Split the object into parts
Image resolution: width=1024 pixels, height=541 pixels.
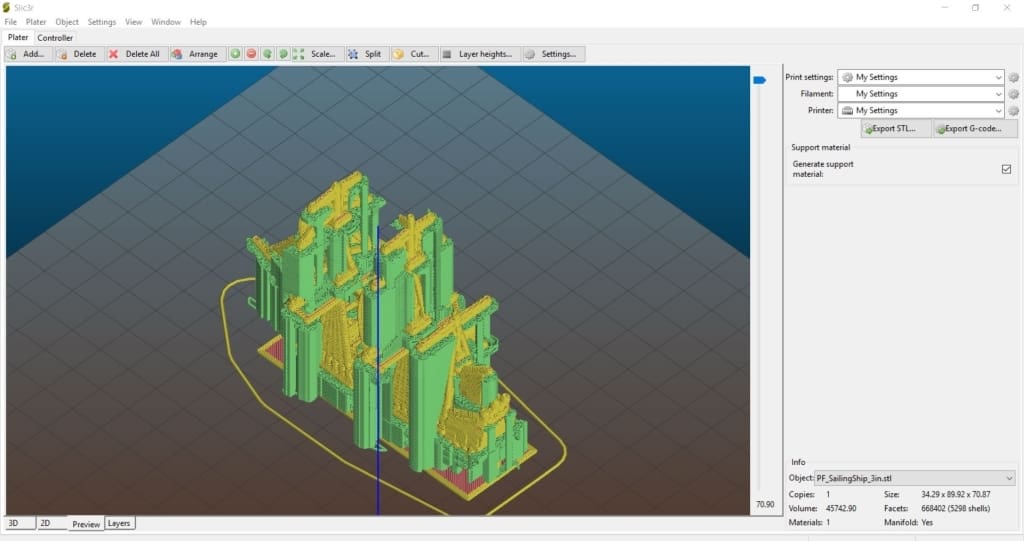pos(366,54)
